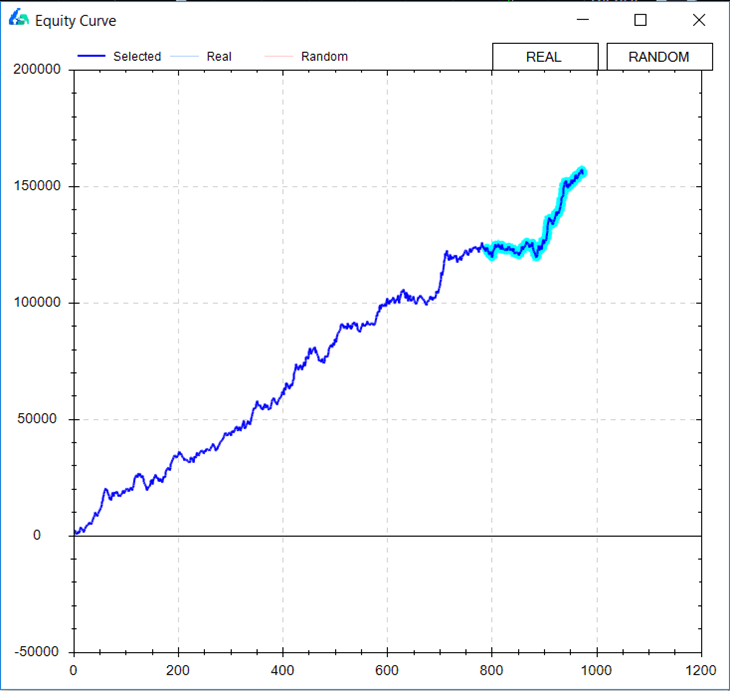
Task: Click the 'Selected' legend label
Action: (137, 57)
